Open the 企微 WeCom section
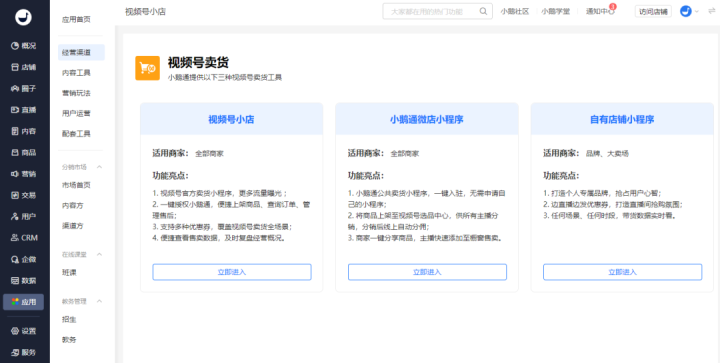 (23, 259)
